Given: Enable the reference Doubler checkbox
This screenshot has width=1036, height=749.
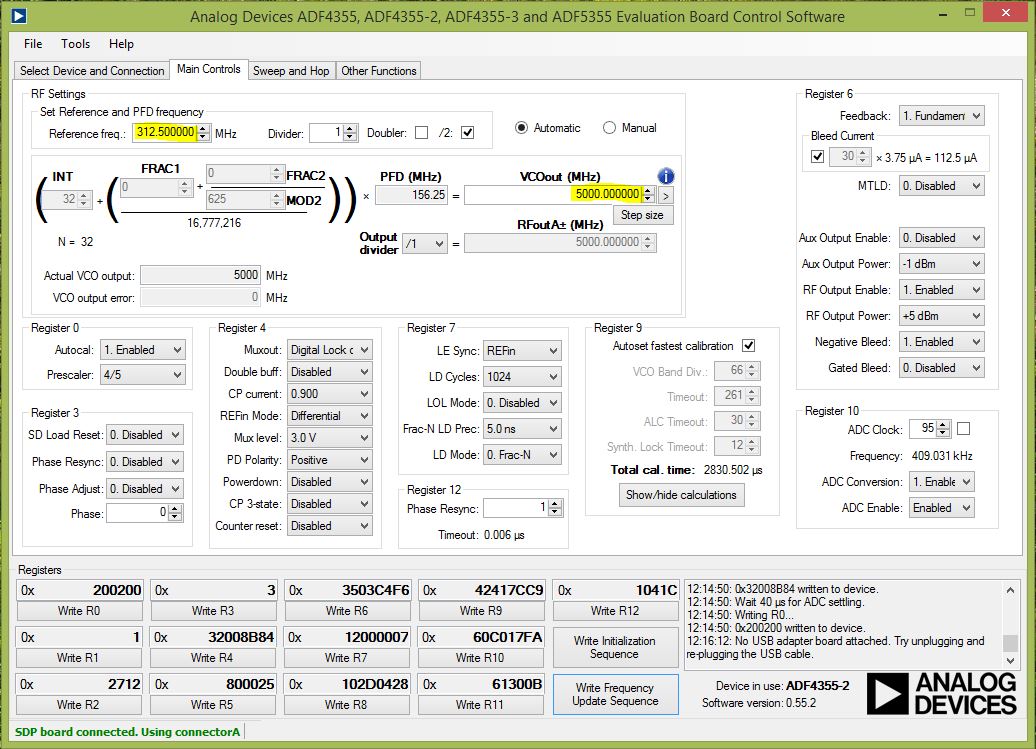Looking at the screenshot, I should pos(421,133).
